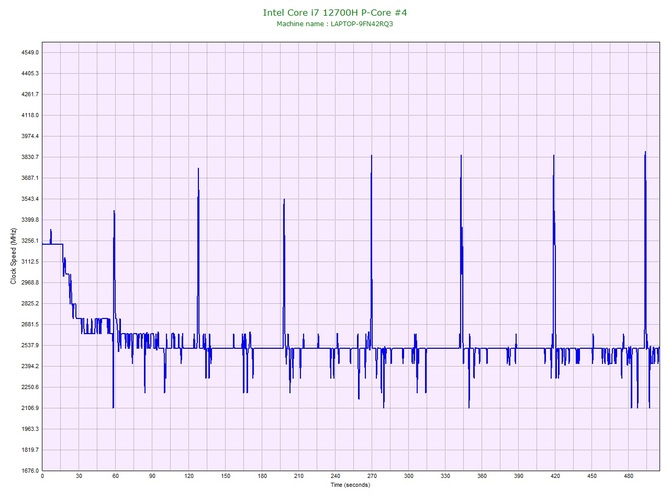The width and height of the screenshot is (670, 502).
Task: Click the y-axis value 4405.3
Action: (x=30, y=73)
